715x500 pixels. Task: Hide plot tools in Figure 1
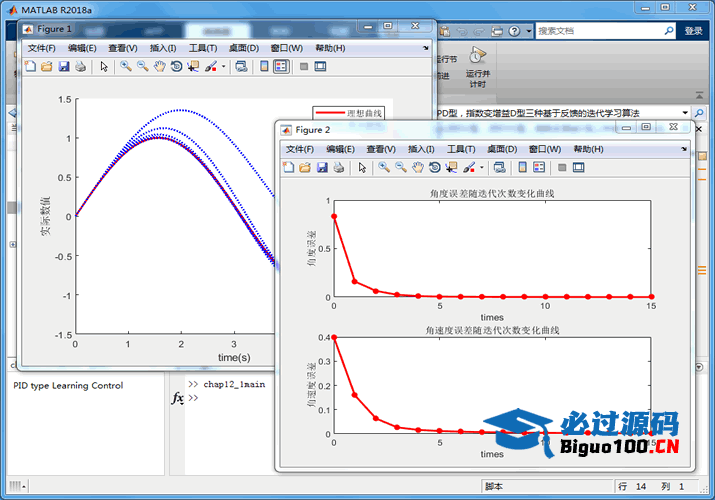(x=304, y=67)
